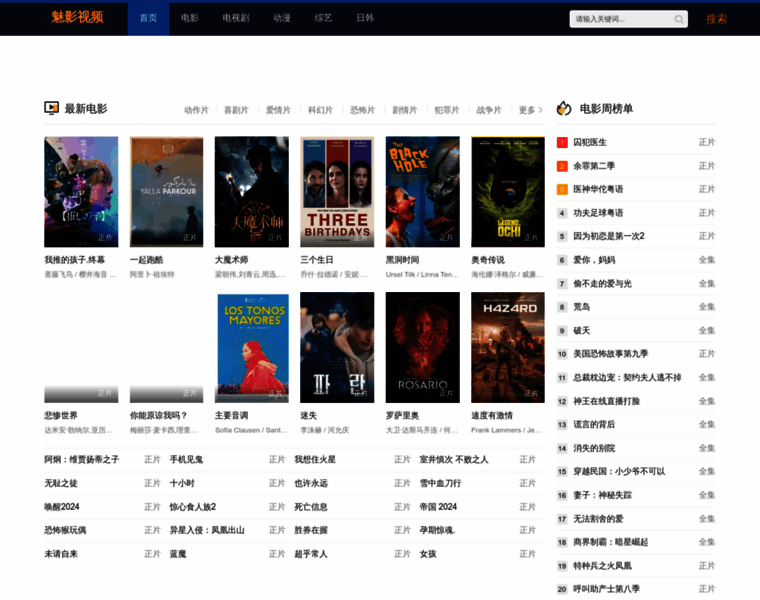Open the 我推的孩子 终幕 poster
Image resolution: width=760 pixels, height=600 pixels.
[81, 192]
